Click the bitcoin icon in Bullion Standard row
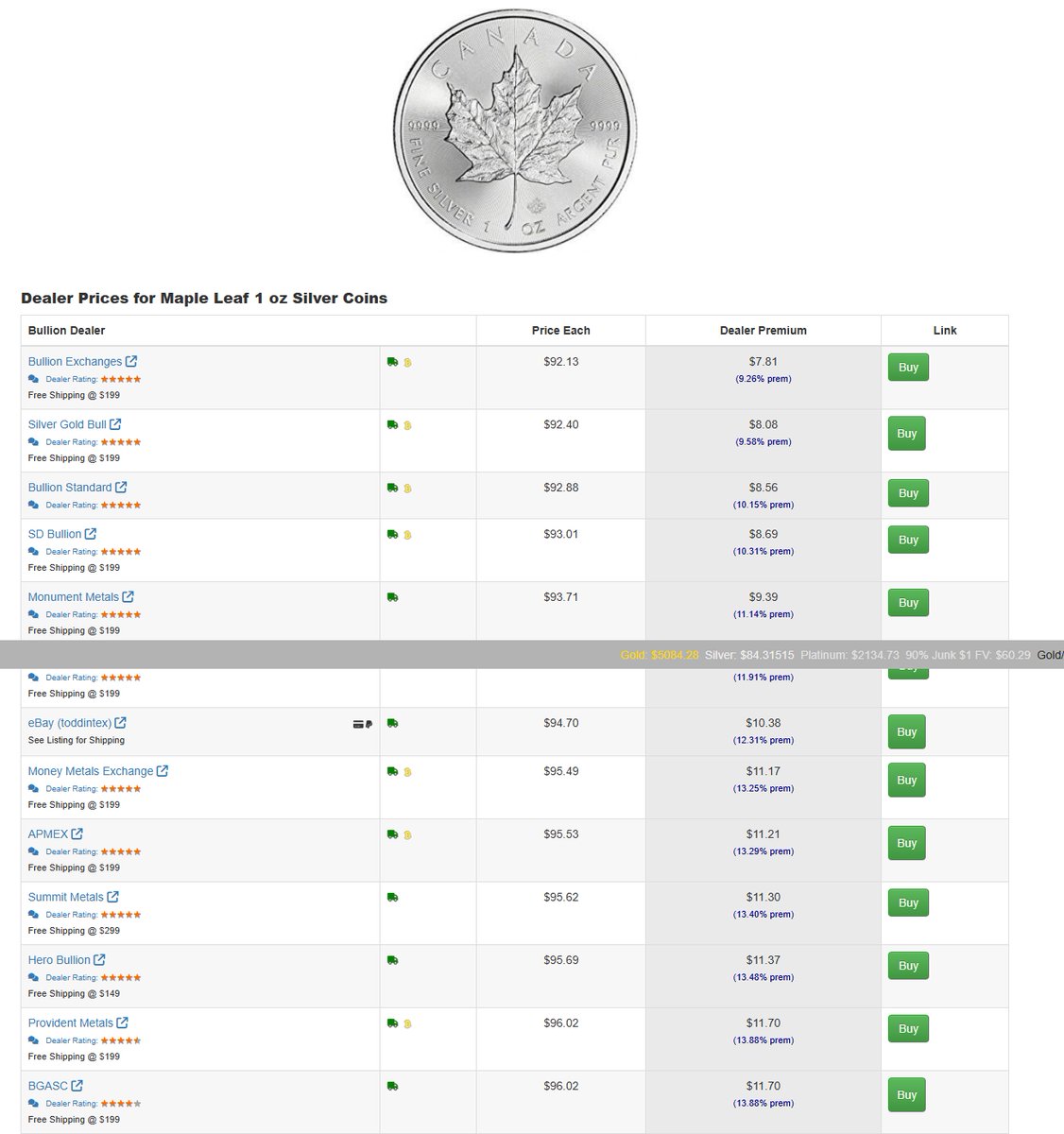Screen dimensions: 1064x1134 pyautogui.click(x=407, y=489)
